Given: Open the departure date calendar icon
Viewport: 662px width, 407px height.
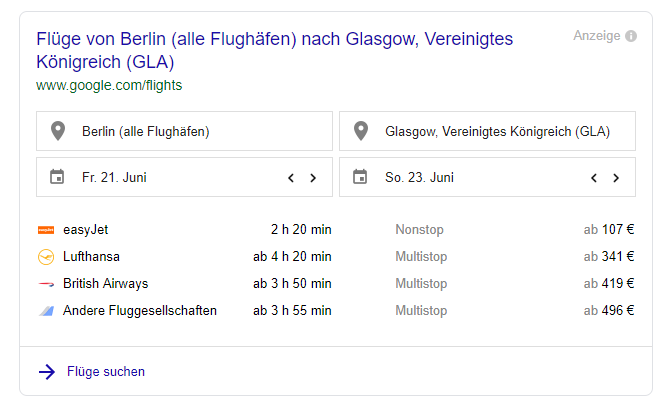Looking at the screenshot, I should pos(57,176).
